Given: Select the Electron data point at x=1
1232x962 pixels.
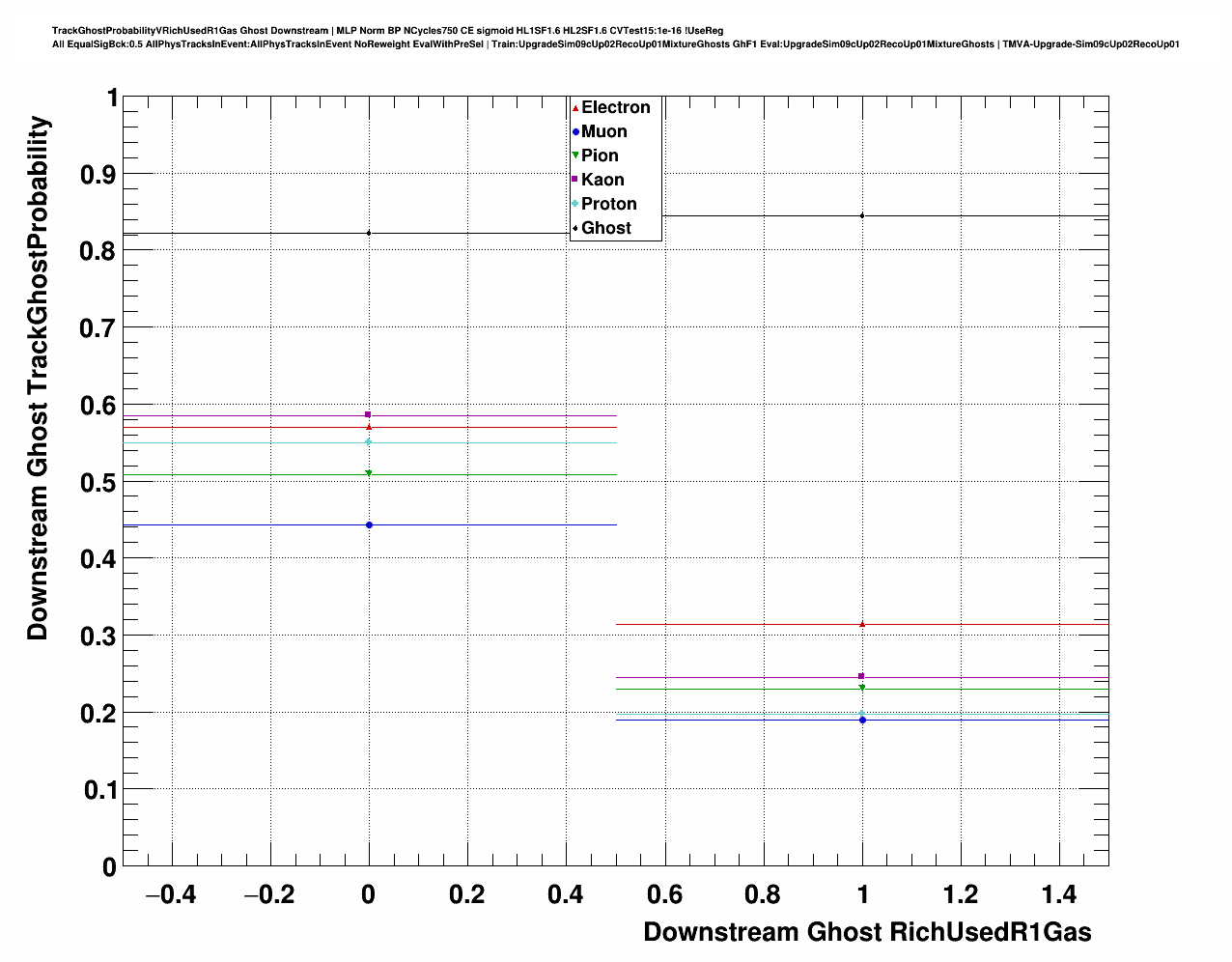Looking at the screenshot, I should coord(862,624).
